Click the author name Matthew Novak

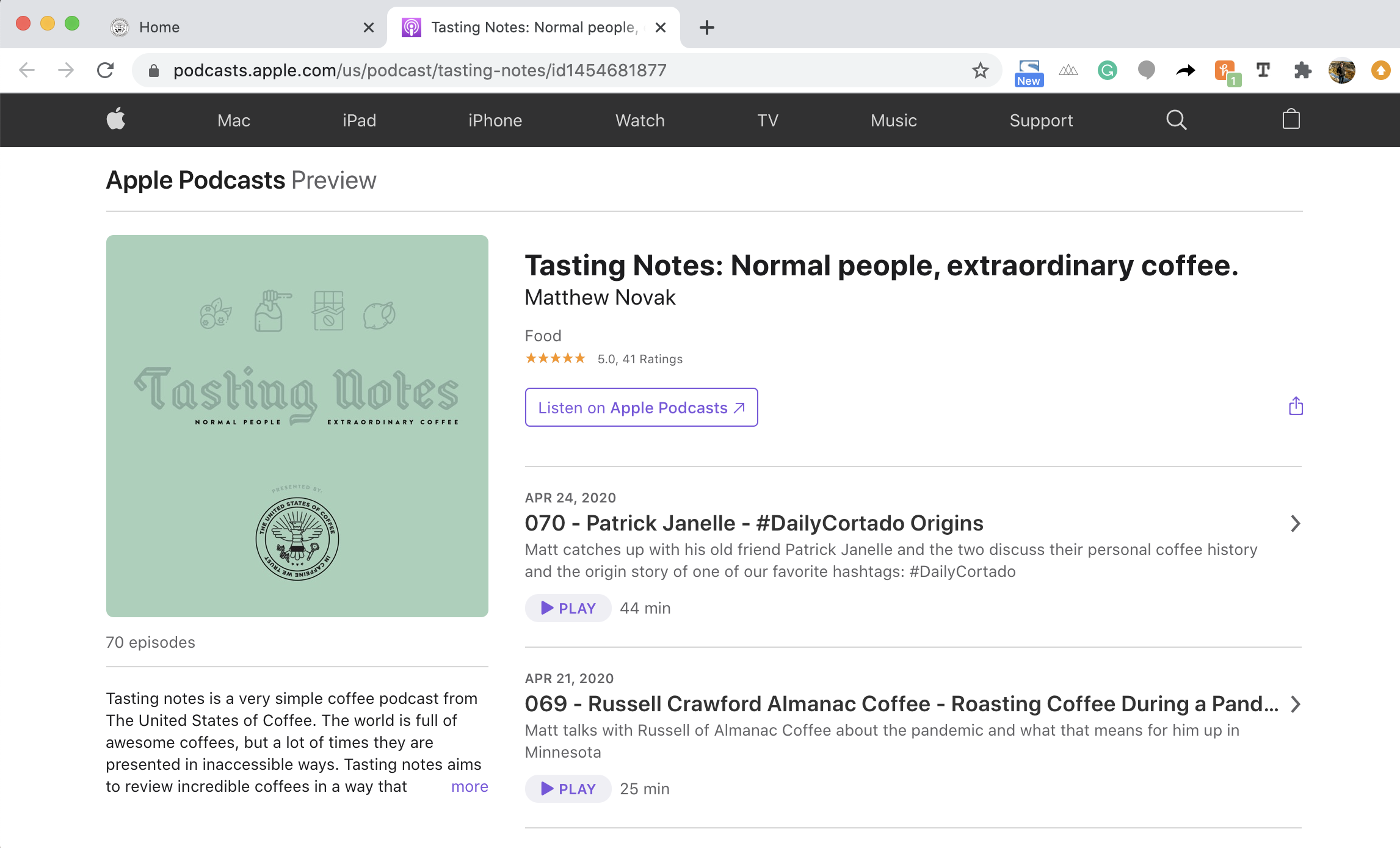(600, 297)
